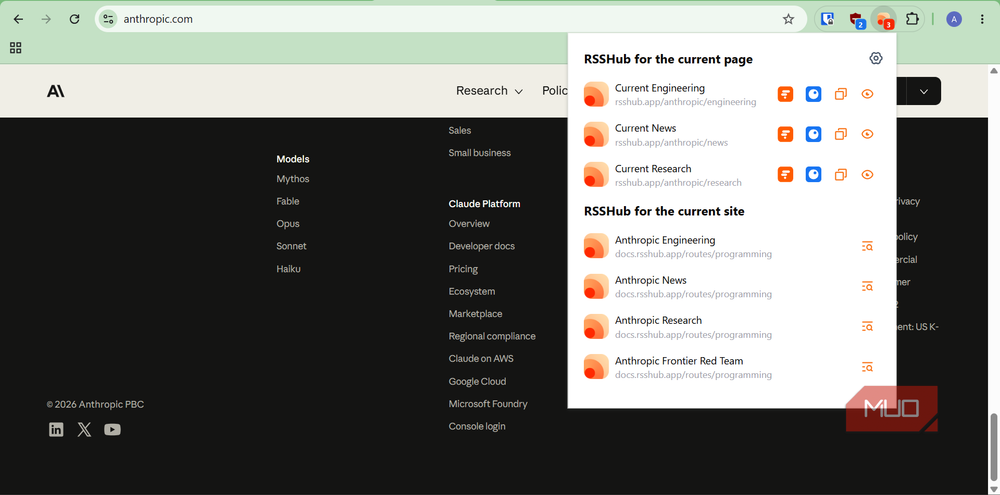Open the Pricing footer link
The height and width of the screenshot is (495, 1000).
point(463,269)
